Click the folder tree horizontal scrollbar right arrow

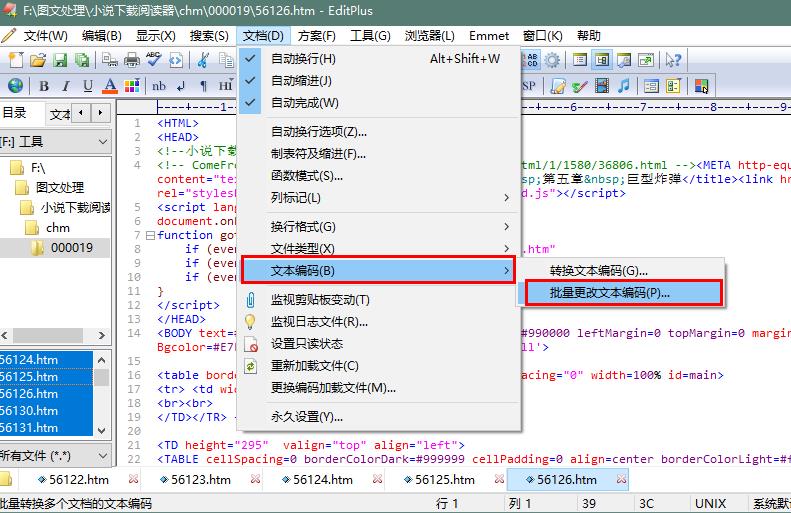click(x=101, y=335)
